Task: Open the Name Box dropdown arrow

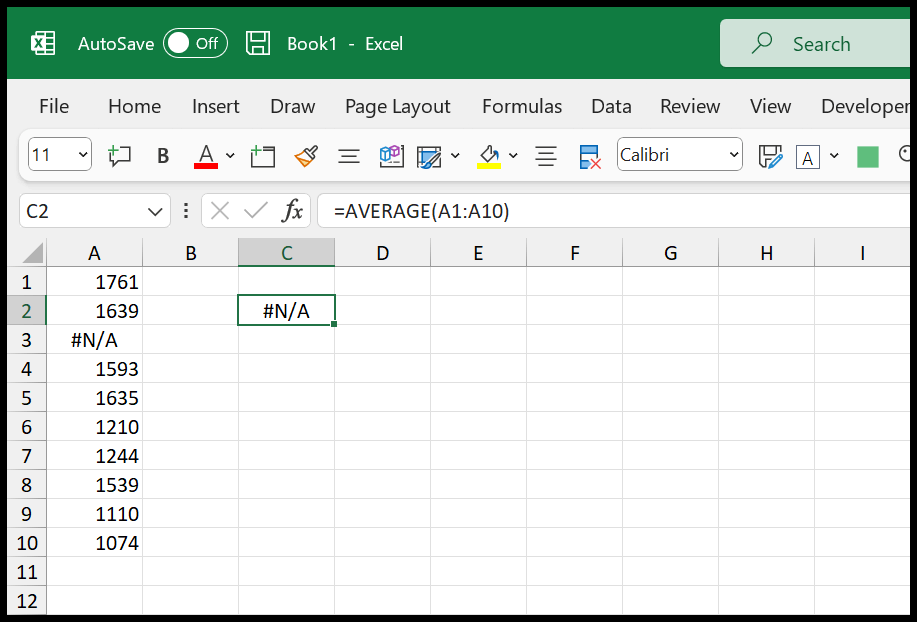Action: point(155,211)
